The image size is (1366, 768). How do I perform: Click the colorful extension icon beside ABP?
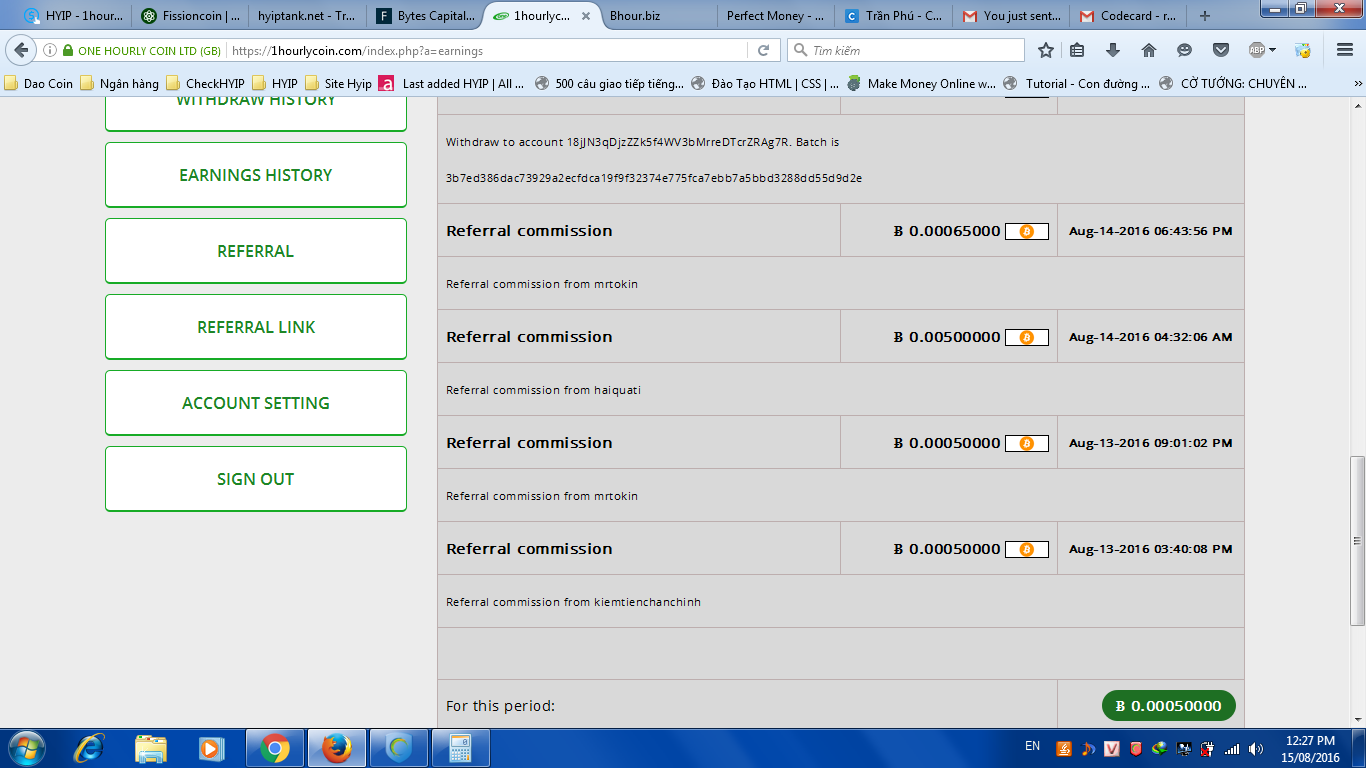tap(1302, 50)
